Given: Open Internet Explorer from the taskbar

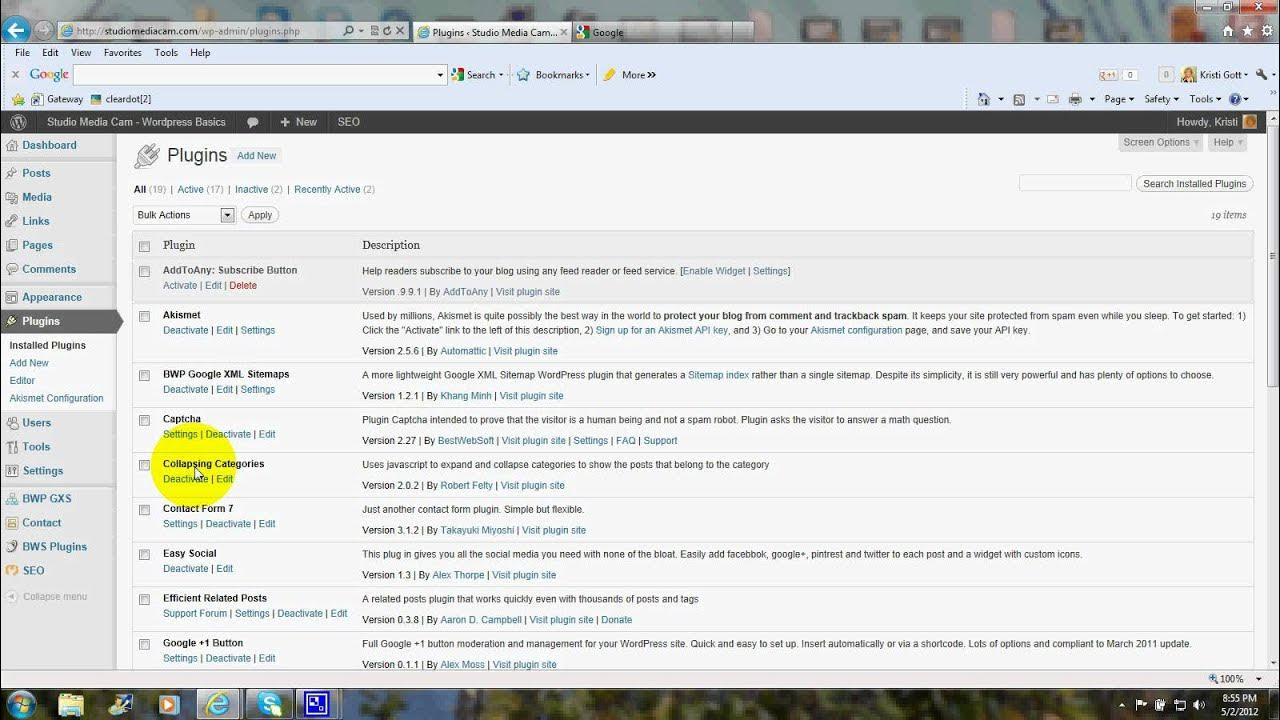Looking at the screenshot, I should (x=217, y=704).
